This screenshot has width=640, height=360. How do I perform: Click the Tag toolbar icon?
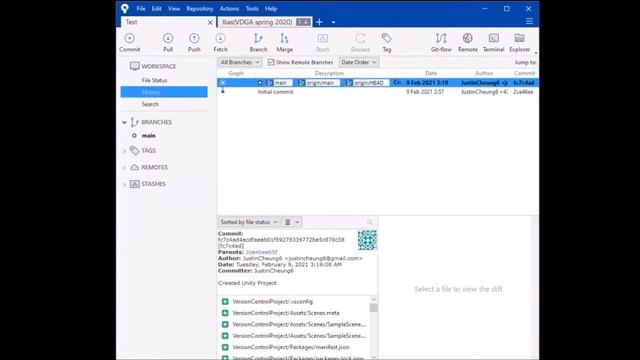click(x=387, y=42)
